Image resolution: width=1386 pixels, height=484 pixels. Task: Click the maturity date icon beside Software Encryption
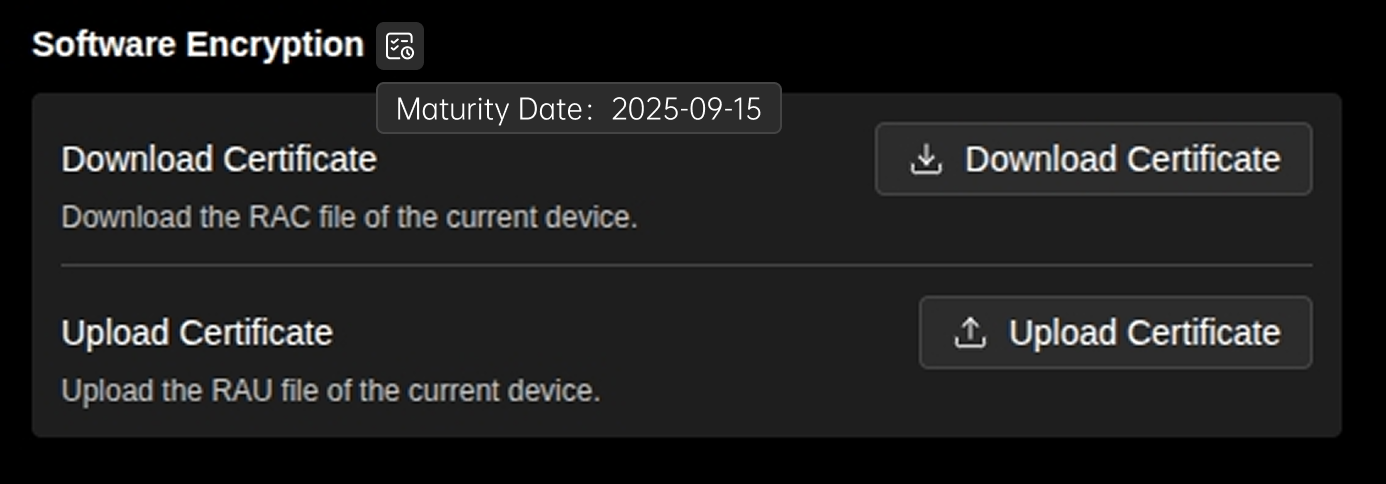point(400,46)
